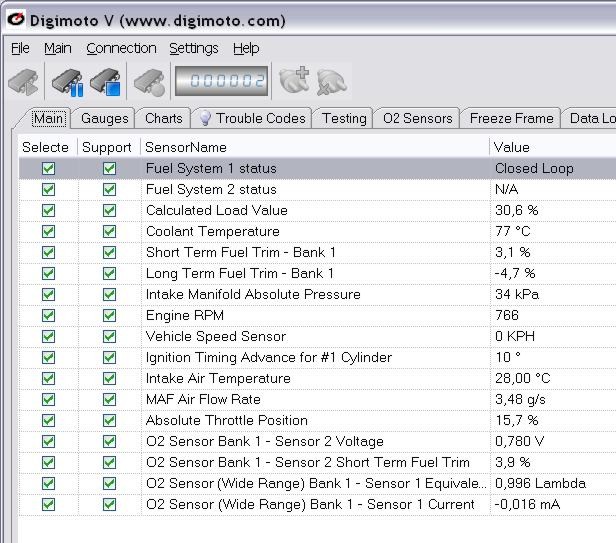Click the Digimoto logo in title bar
The height and width of the screenshot is (543, 616).
click(x=14, y=20)
